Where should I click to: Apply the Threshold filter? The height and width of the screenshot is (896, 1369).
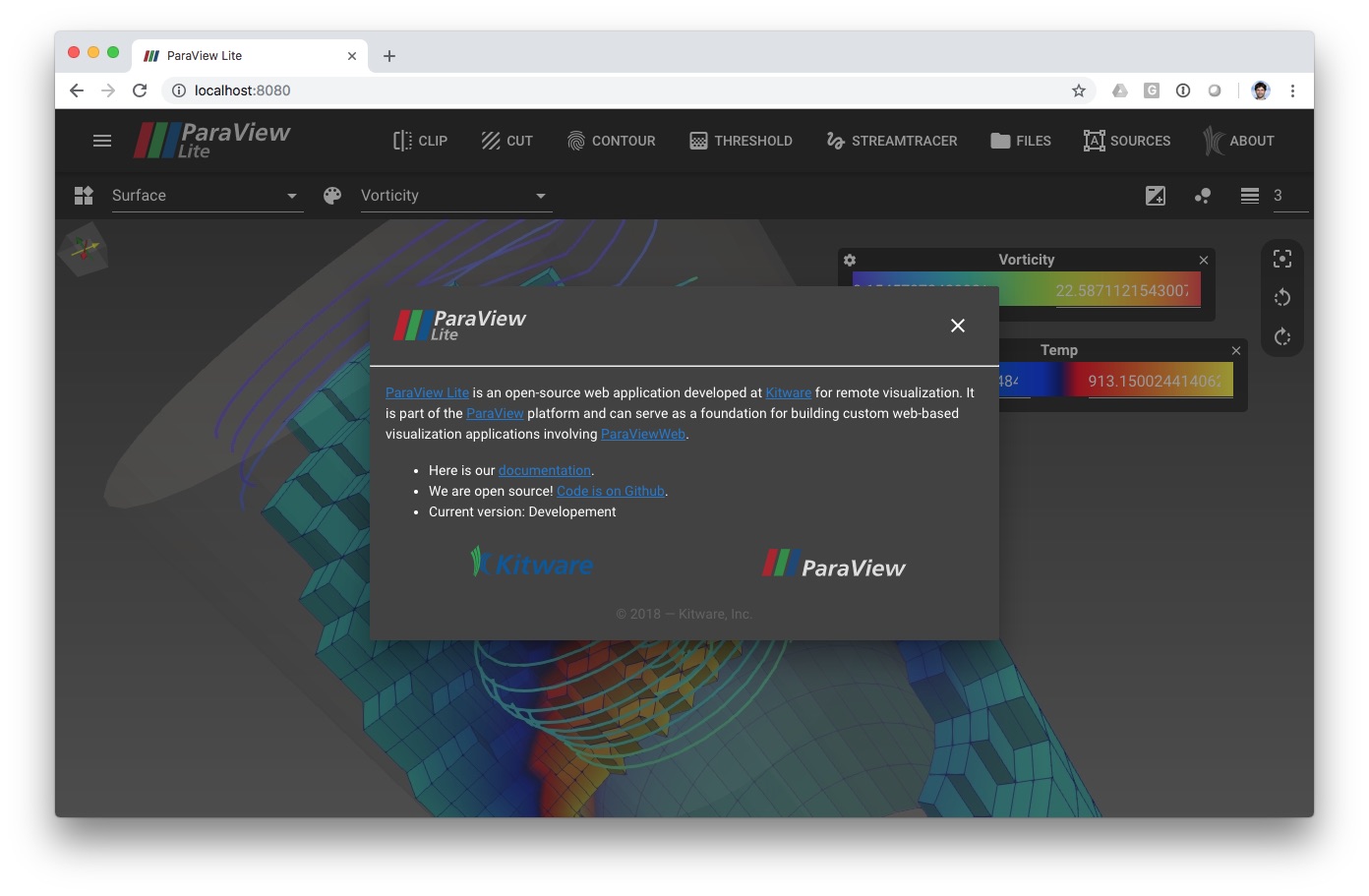point(741,141)
